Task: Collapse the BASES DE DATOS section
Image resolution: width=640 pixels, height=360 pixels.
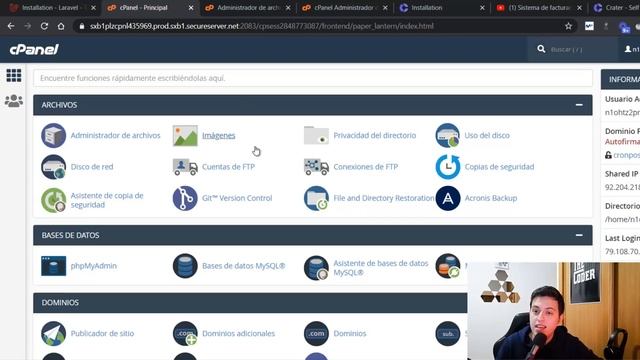Action: point(579,235)
